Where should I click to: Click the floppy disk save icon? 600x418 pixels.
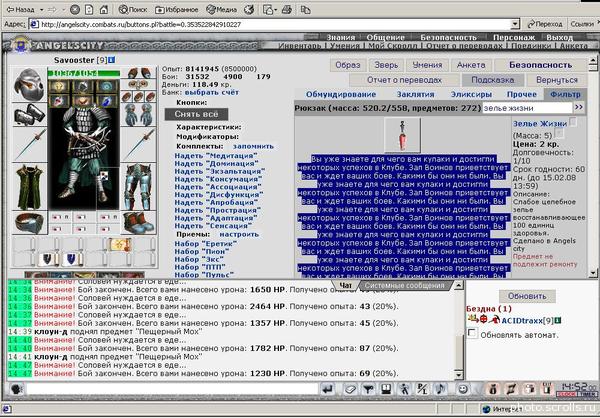386,390
